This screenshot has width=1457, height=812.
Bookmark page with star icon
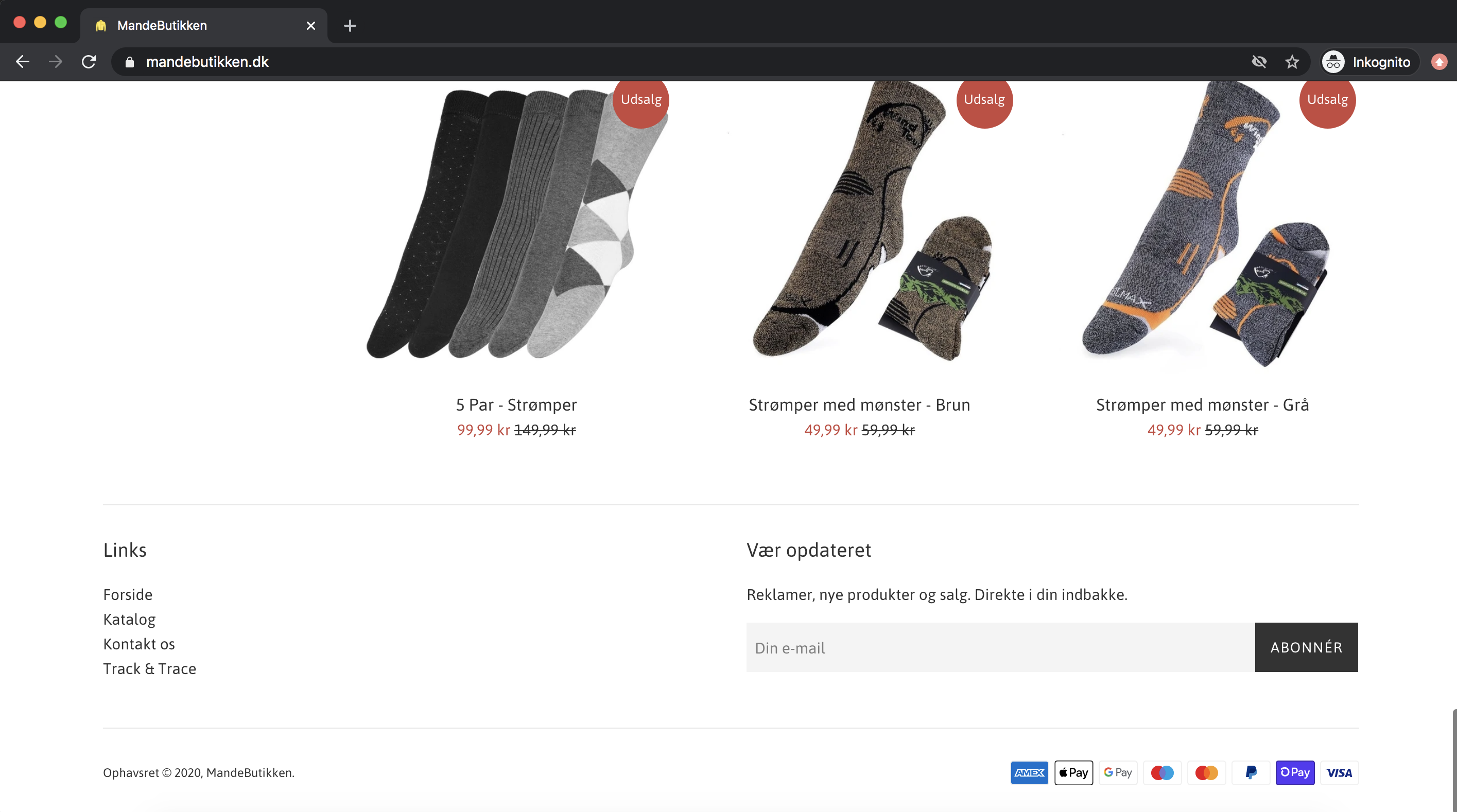1292,62
